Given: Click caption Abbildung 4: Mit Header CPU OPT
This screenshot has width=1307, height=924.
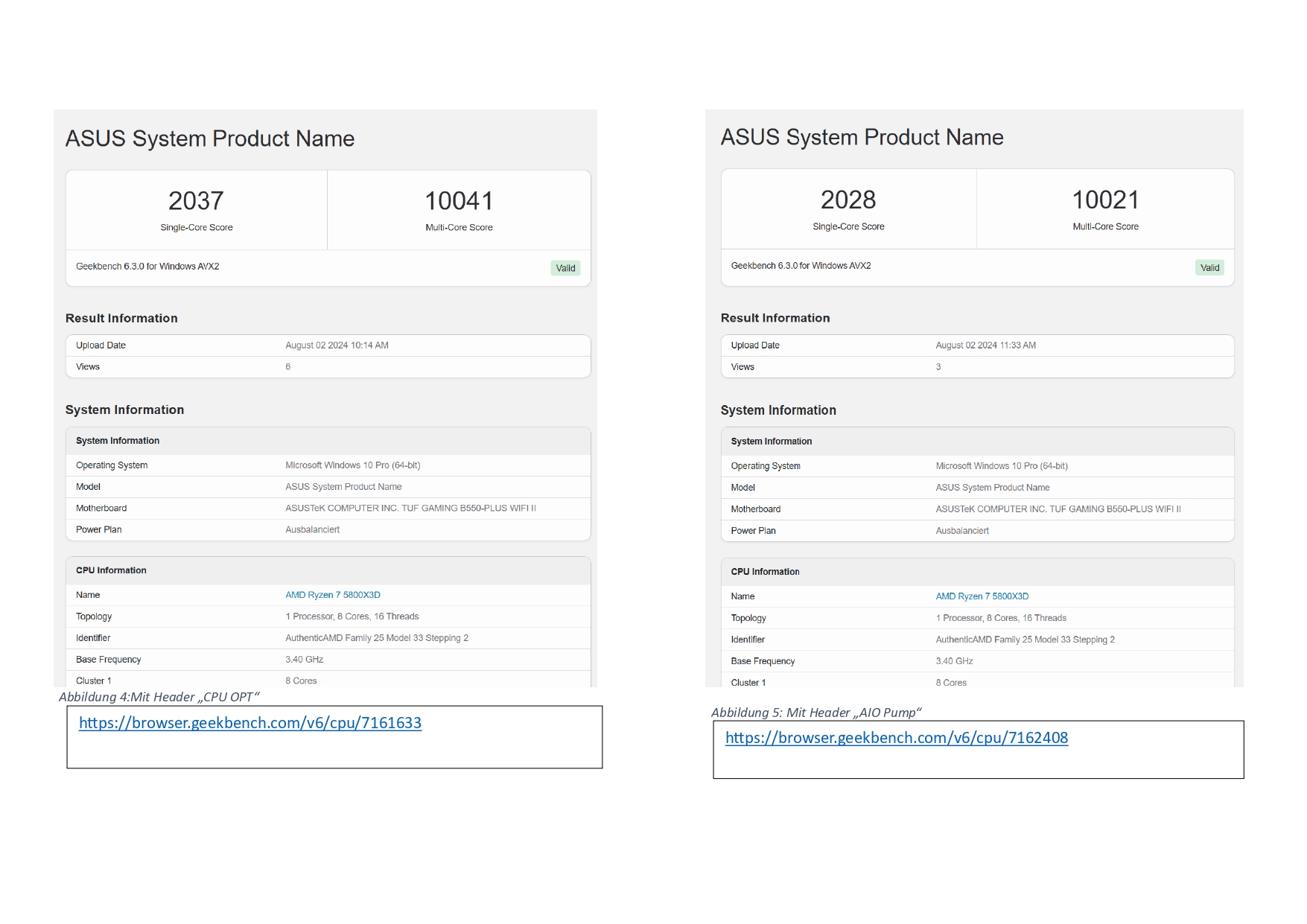Looking at the screenshot, I should click(x=159, y=697).
